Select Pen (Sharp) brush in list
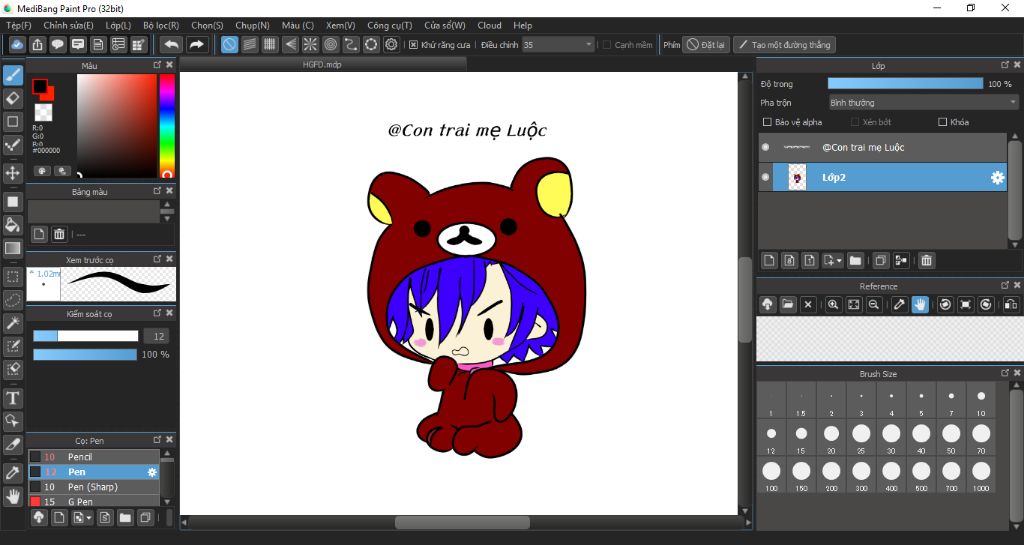1024x545 pixels. click(93, 487)
